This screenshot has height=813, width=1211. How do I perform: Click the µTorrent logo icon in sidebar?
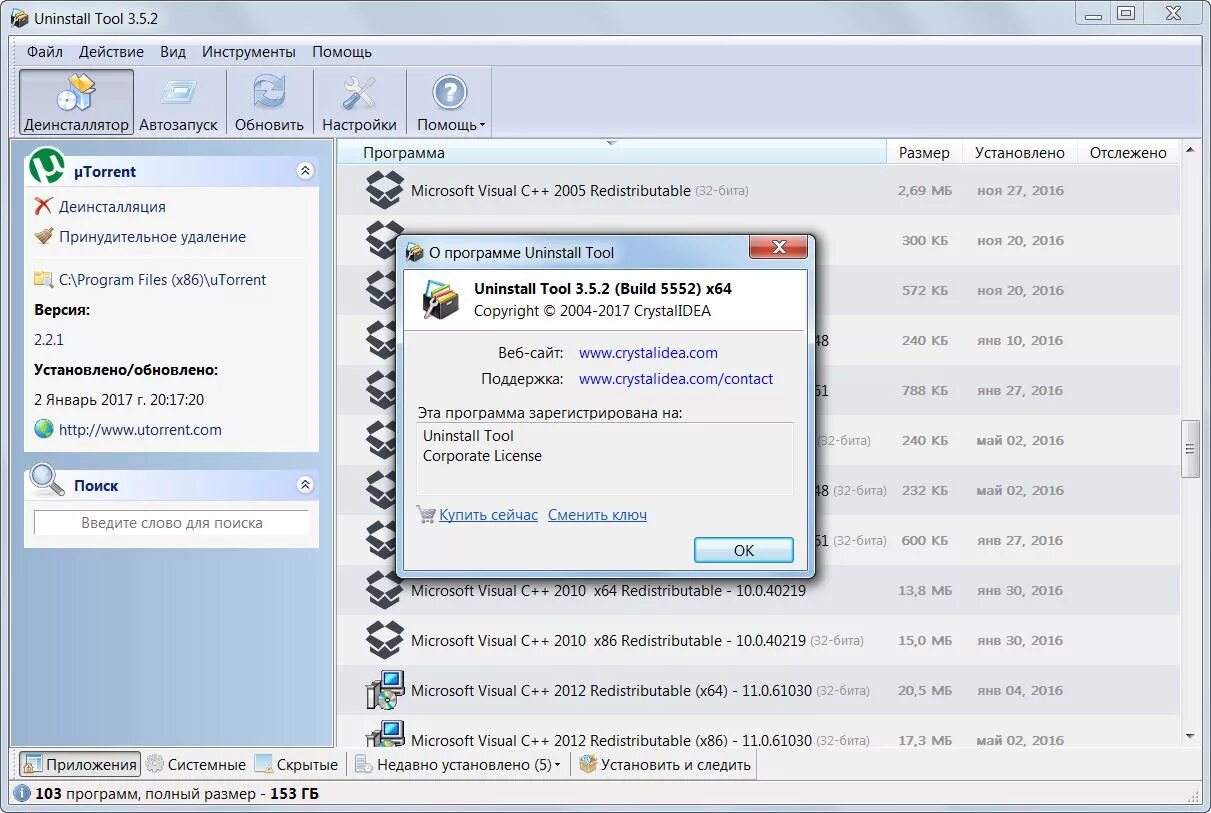point(46,166)
